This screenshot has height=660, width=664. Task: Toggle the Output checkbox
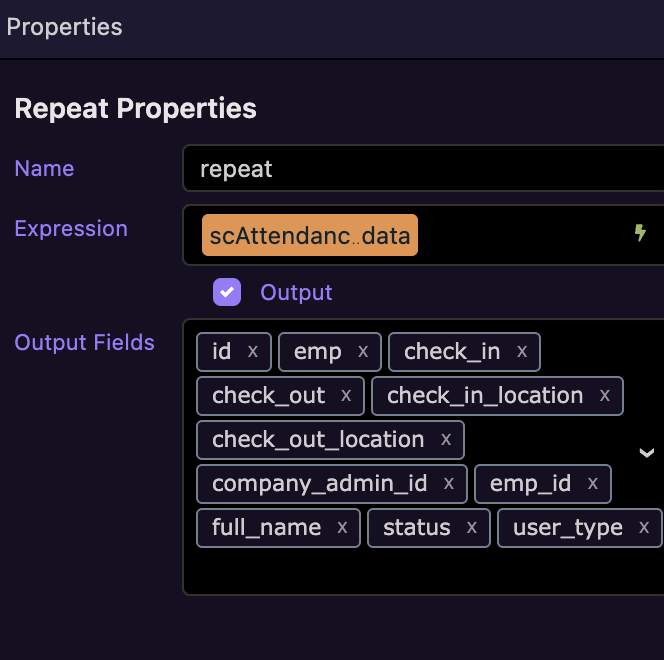click(x=227, y=292)
